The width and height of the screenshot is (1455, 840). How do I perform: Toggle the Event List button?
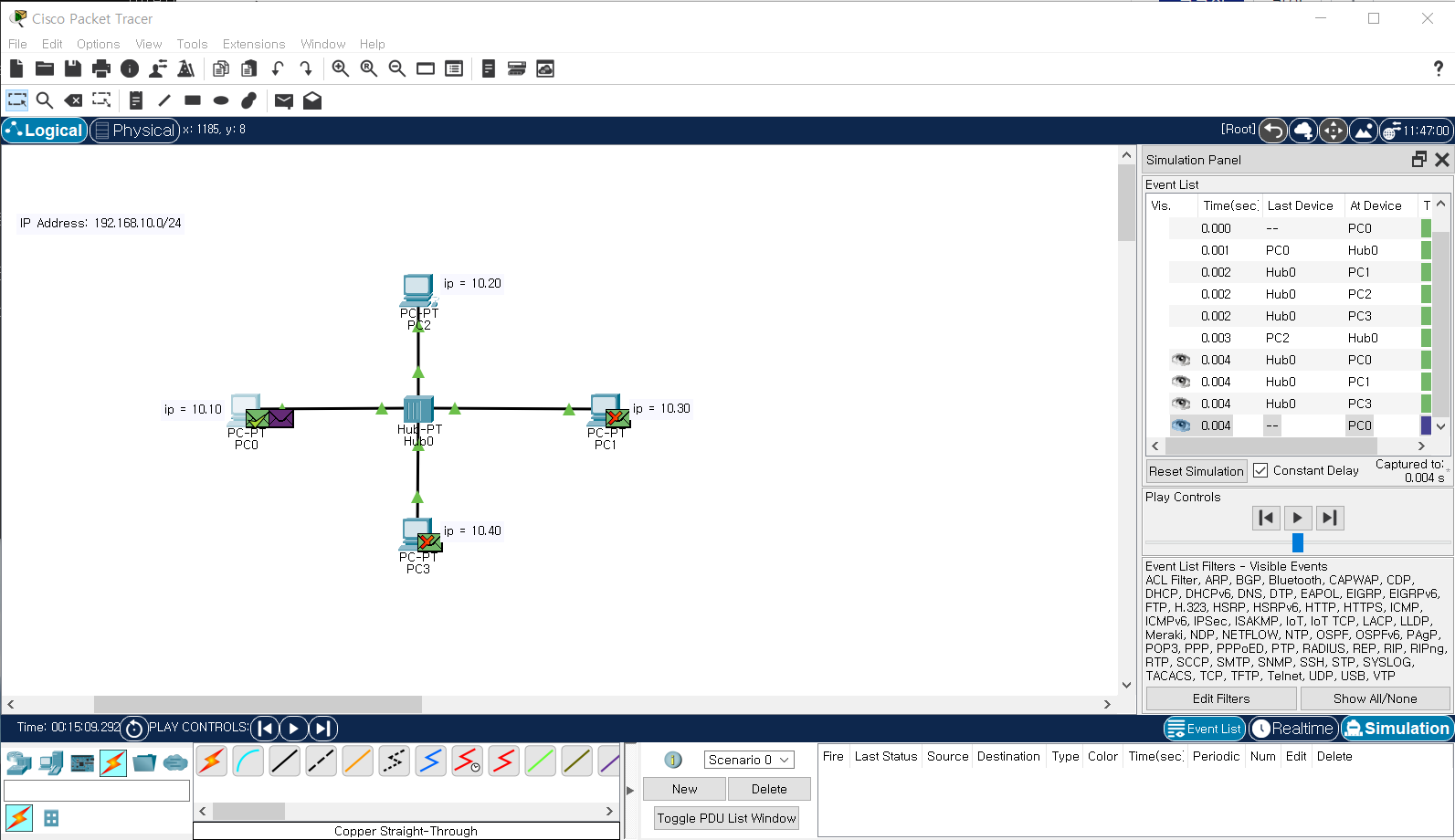[1205, 728]
